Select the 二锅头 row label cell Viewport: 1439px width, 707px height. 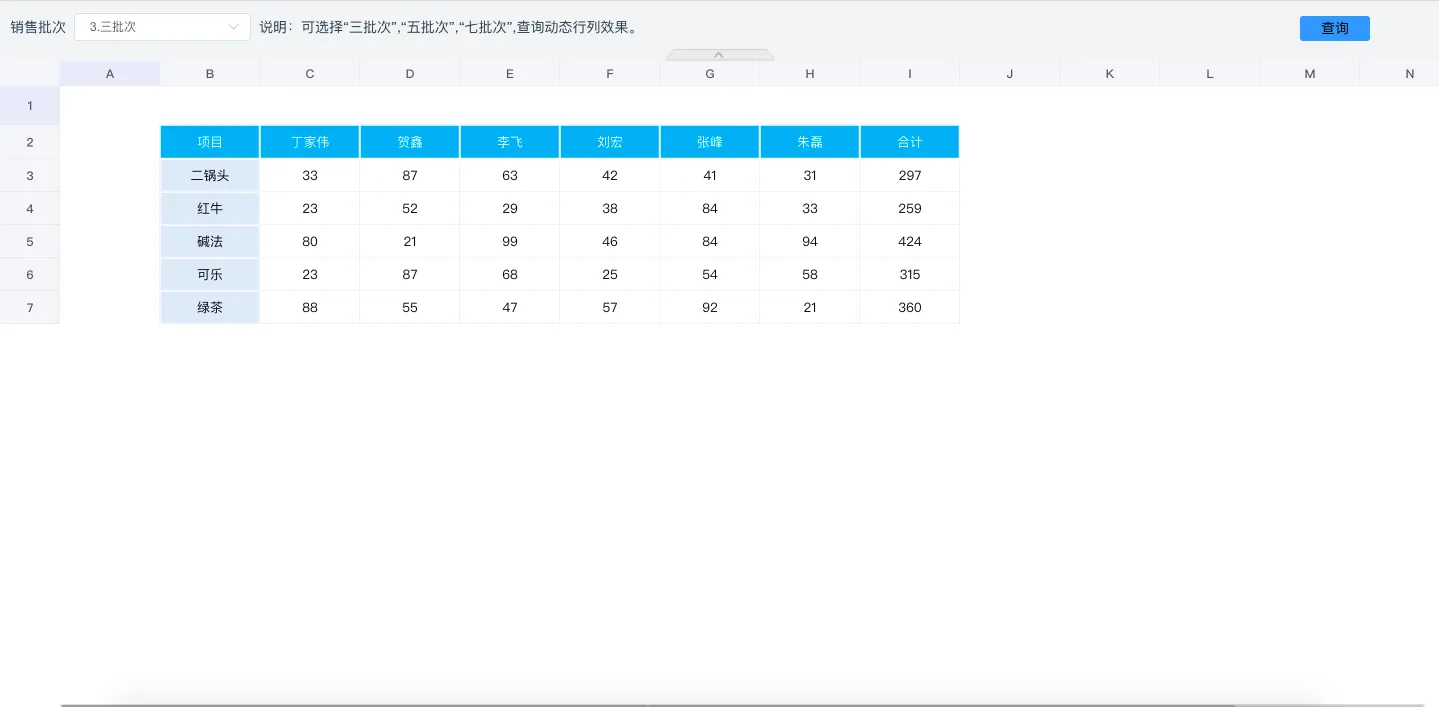(x=210, y=176)
